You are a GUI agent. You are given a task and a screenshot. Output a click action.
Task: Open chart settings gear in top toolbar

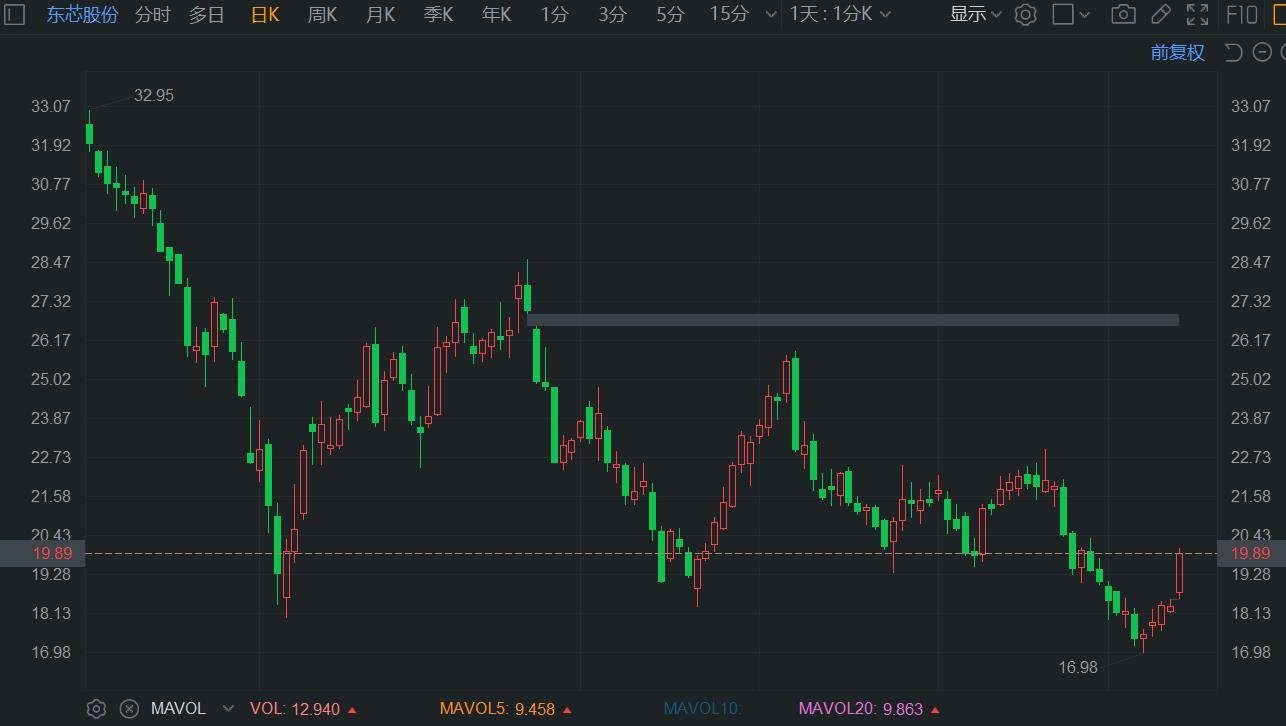point(1025,14)
